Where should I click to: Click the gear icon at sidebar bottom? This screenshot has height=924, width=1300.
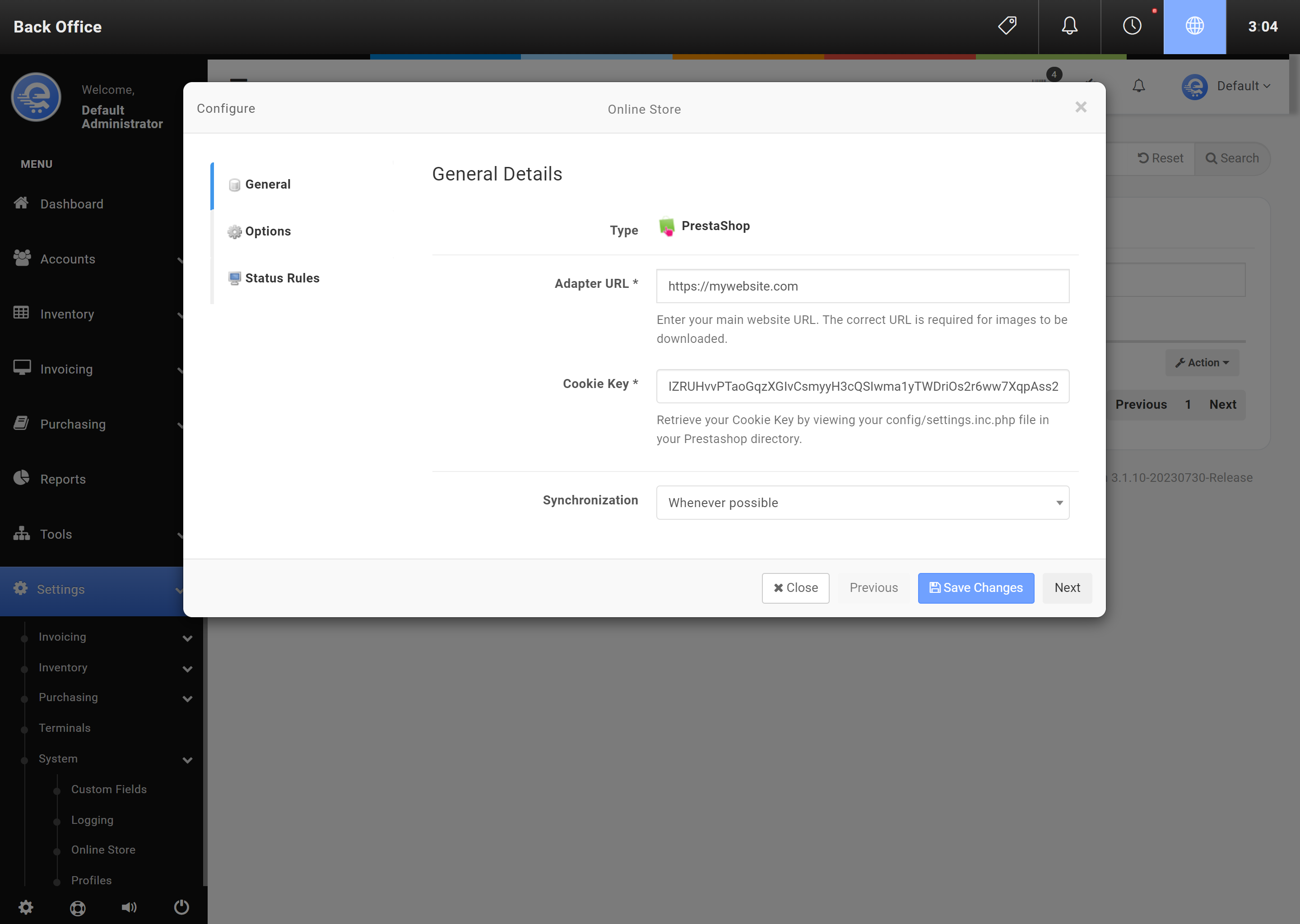pyautogui.click(x=26, y=907)
